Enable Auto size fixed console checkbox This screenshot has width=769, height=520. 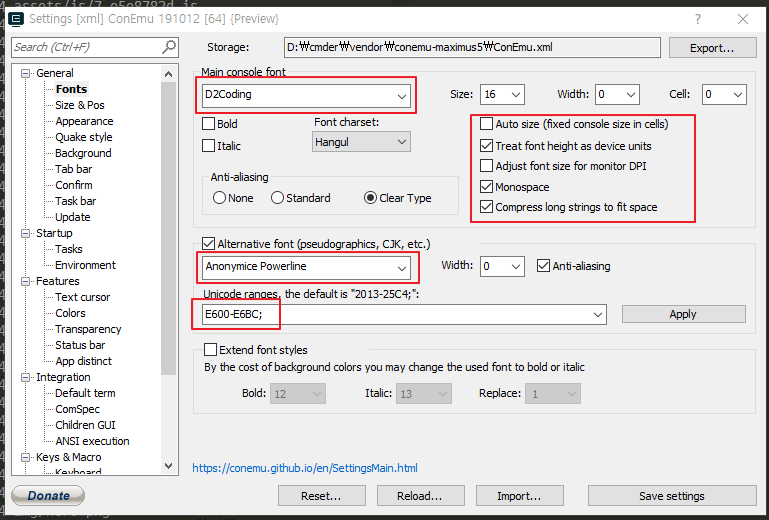pos(487,124)
